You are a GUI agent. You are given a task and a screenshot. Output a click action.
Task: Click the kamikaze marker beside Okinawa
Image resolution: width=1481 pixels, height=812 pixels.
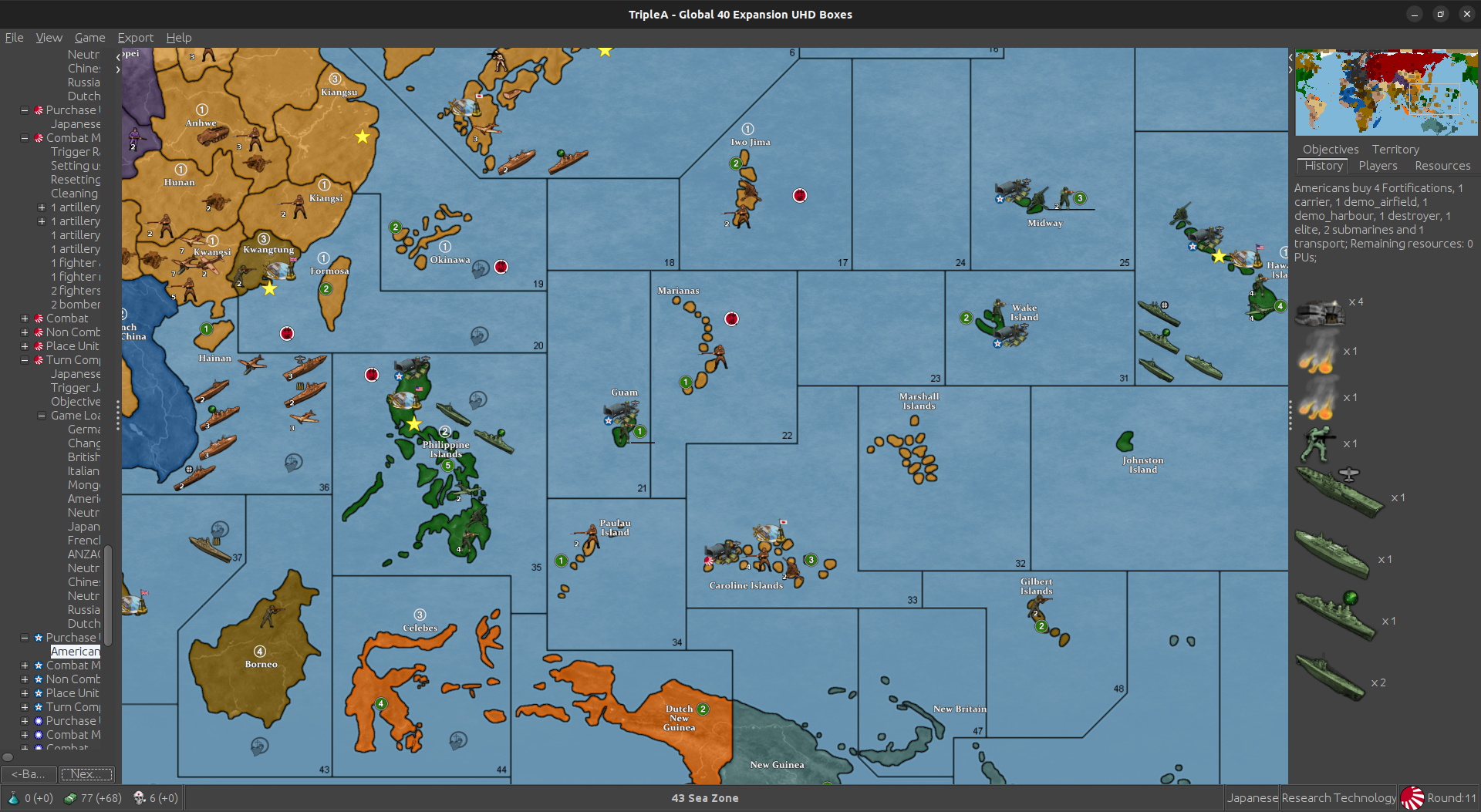pos(501,267)
